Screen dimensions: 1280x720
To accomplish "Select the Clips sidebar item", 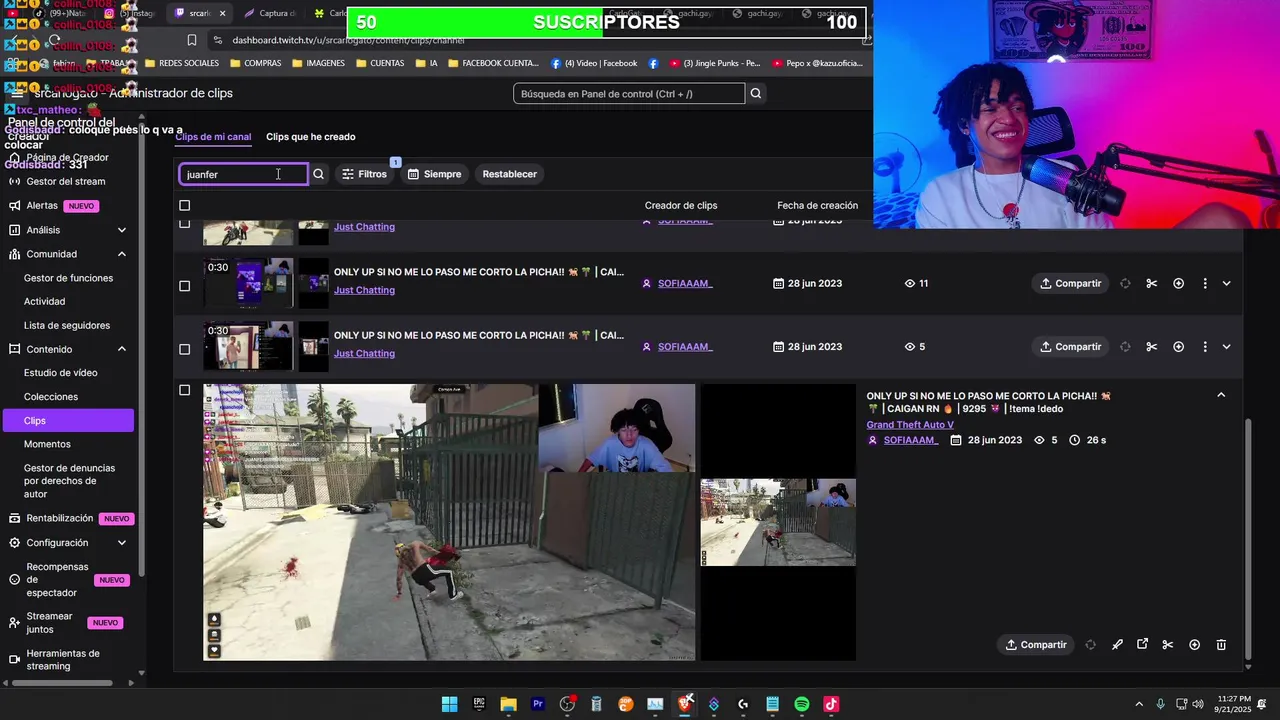I will pos(67,421).
